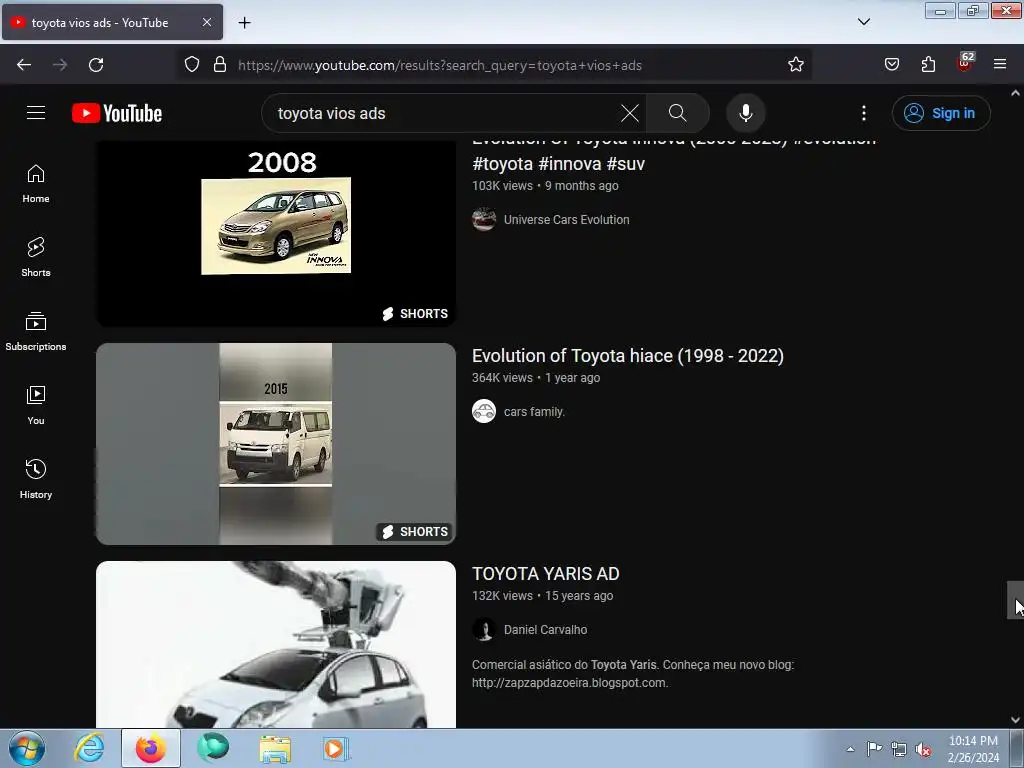The width and height of the screenshot is (1024, 768).
Task: Open a new browser tab
Action: (x=244, y=23)
